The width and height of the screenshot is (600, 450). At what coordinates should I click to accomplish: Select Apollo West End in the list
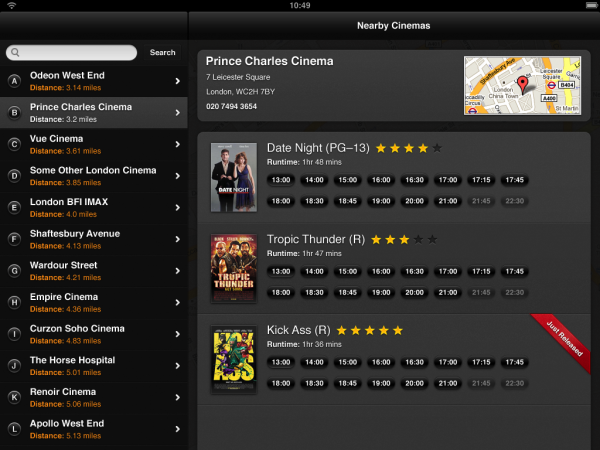[94, 429]
